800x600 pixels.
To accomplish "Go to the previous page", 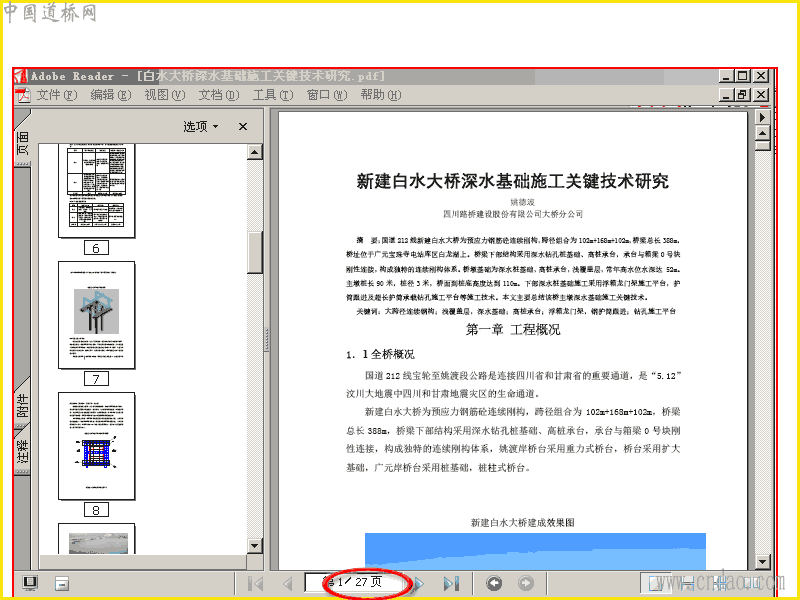I will (x=288, y=583).
